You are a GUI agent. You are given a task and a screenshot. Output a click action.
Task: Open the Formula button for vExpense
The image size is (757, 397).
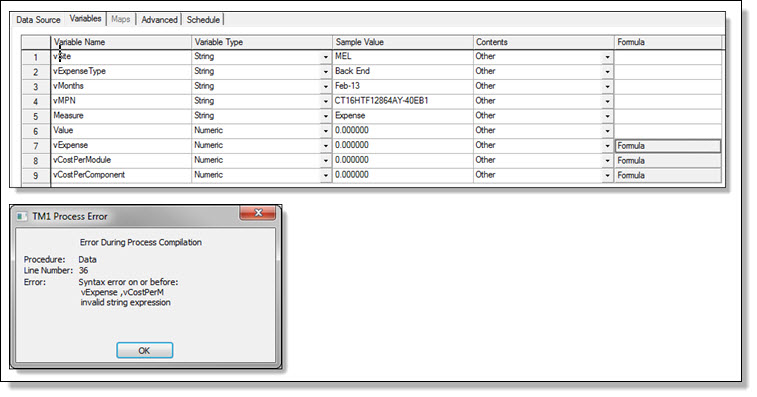click(x=668, y=146)
